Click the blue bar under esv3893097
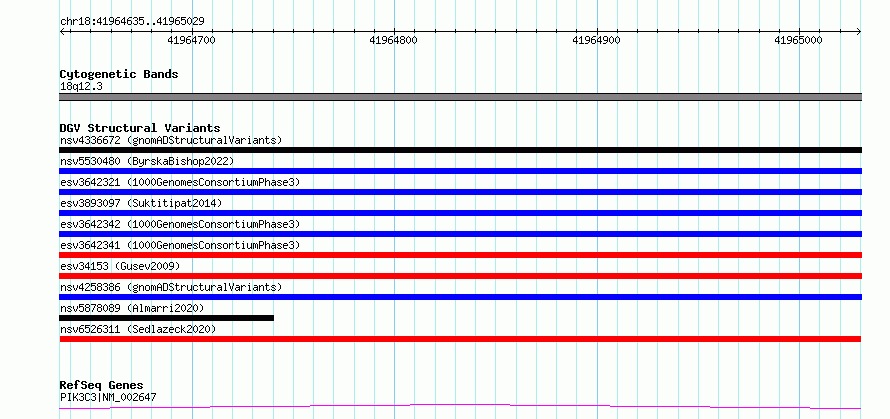The image size is (890, 419). [460, 213]
